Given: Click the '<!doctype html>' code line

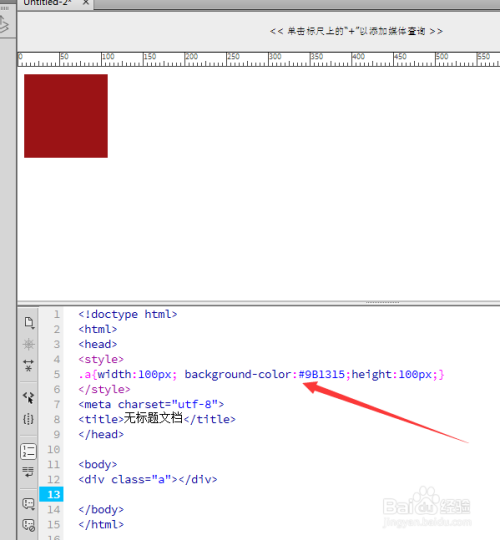Looking at the screenshot, I should [128, 314].
